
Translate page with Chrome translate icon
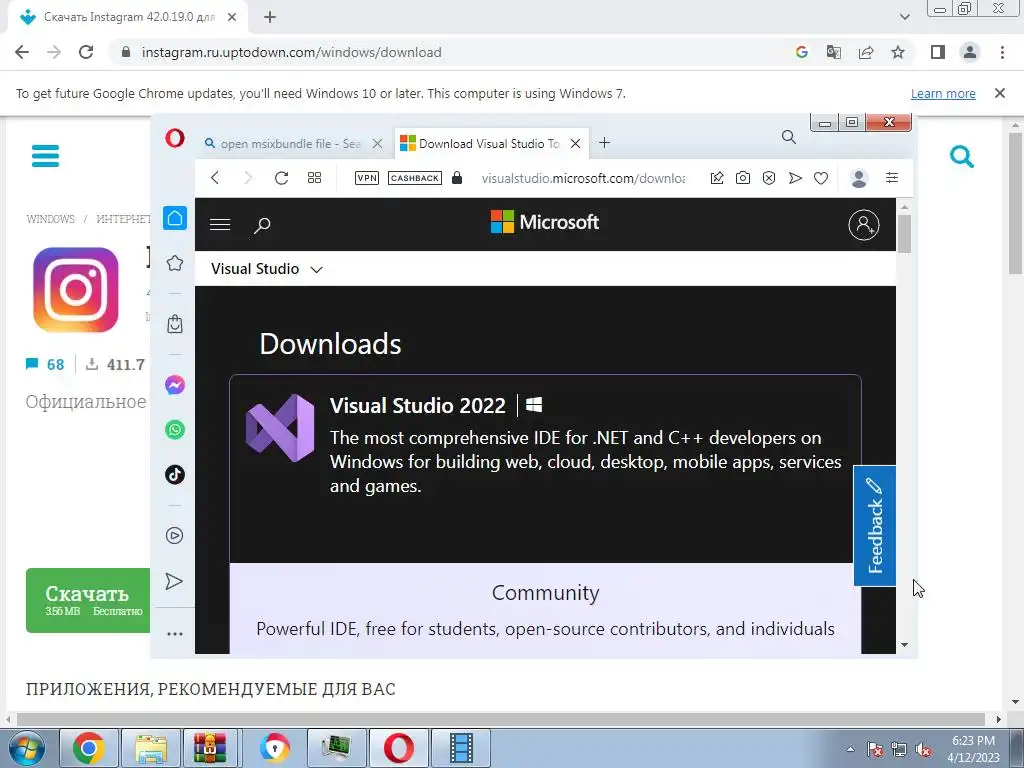(x=834, y=52)
